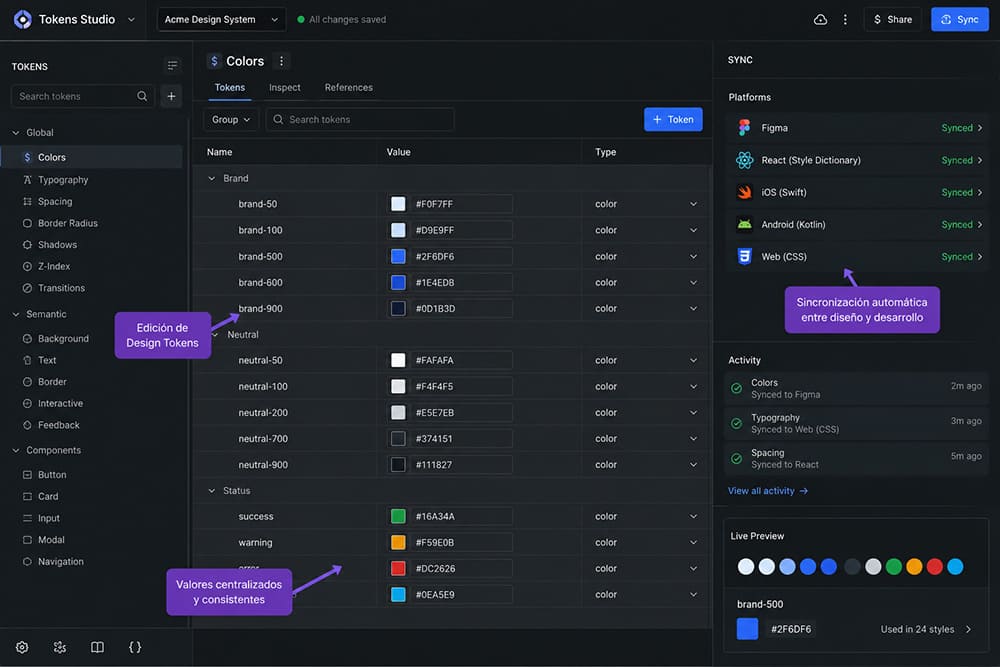Select Colors in the sidebar
The width and height of the screenshot is (1000, 667).
(x=92, y=158)
